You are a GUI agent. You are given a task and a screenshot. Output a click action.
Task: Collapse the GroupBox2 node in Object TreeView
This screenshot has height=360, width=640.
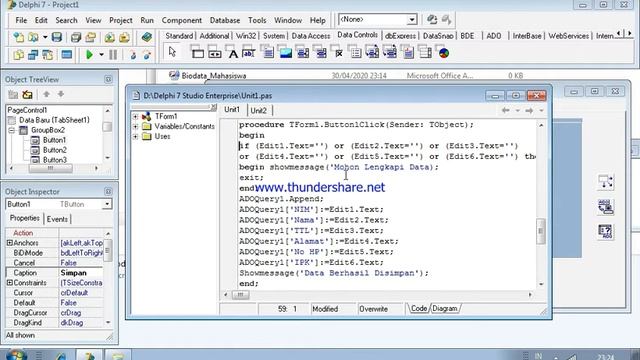[x=12, y=130]
